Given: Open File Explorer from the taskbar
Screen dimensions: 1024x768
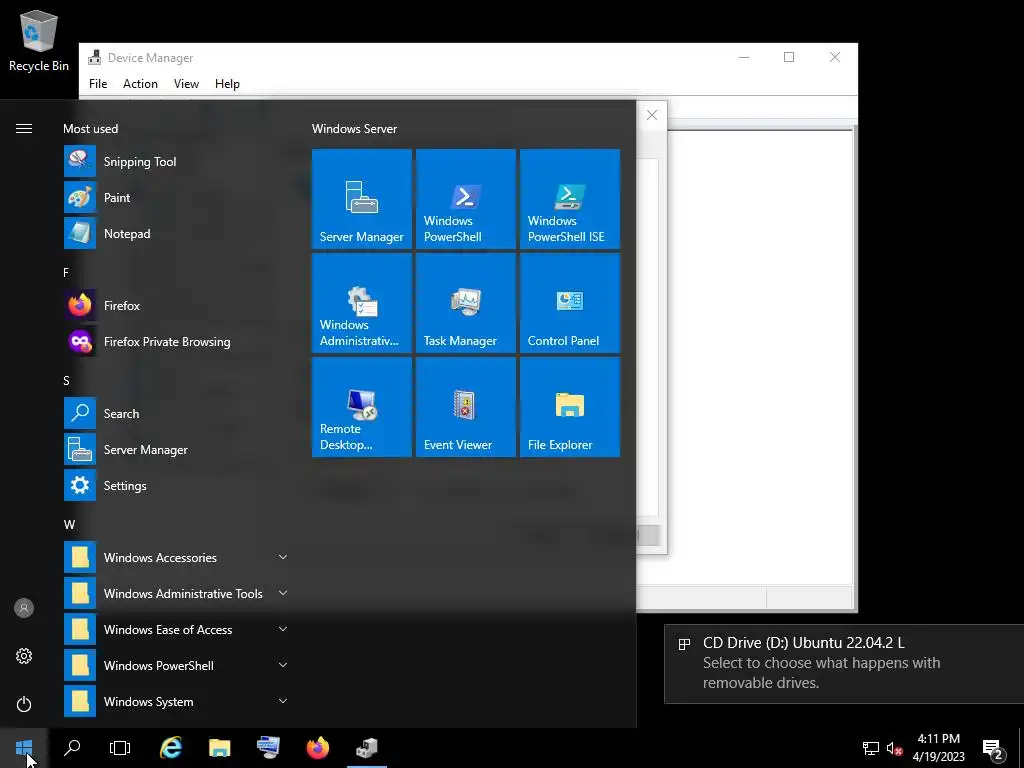Looking at the screenshot, I should [219, 748].
